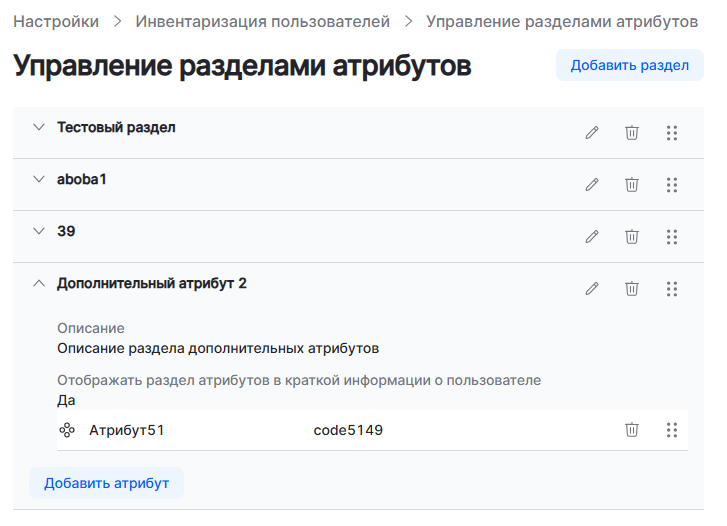
Task: Expand the aboba1 section
Action: tap(39, 179)
